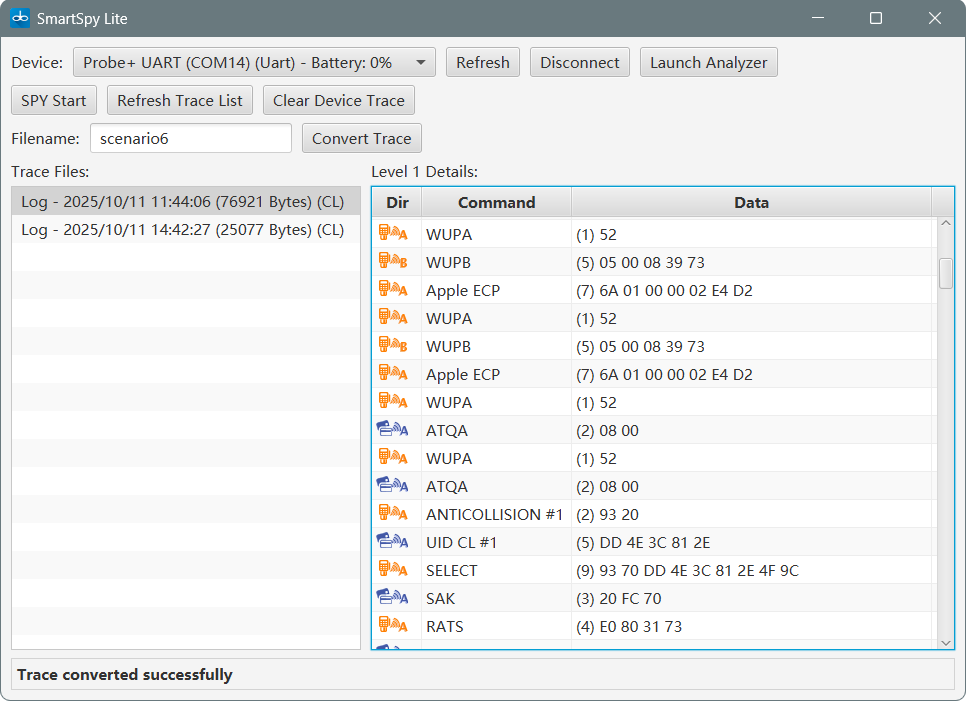The height and width of the screenshot is (701, 966).
Task: Click the card direction icon in SAK row
Action: pyautogui.click(x=392, y=598)
